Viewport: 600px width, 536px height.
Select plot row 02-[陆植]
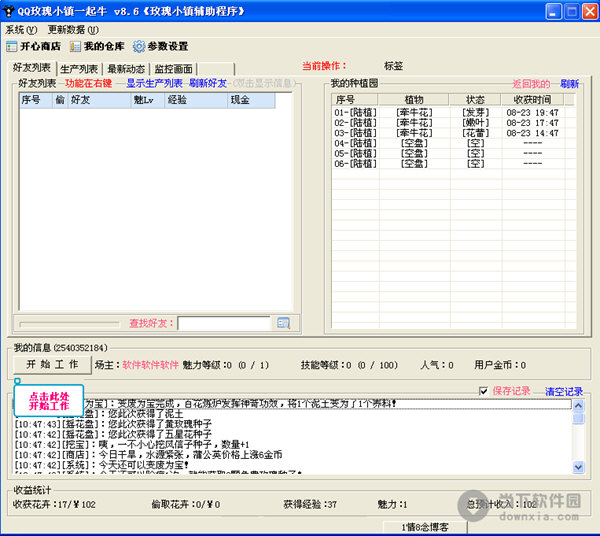coord(453,123)
